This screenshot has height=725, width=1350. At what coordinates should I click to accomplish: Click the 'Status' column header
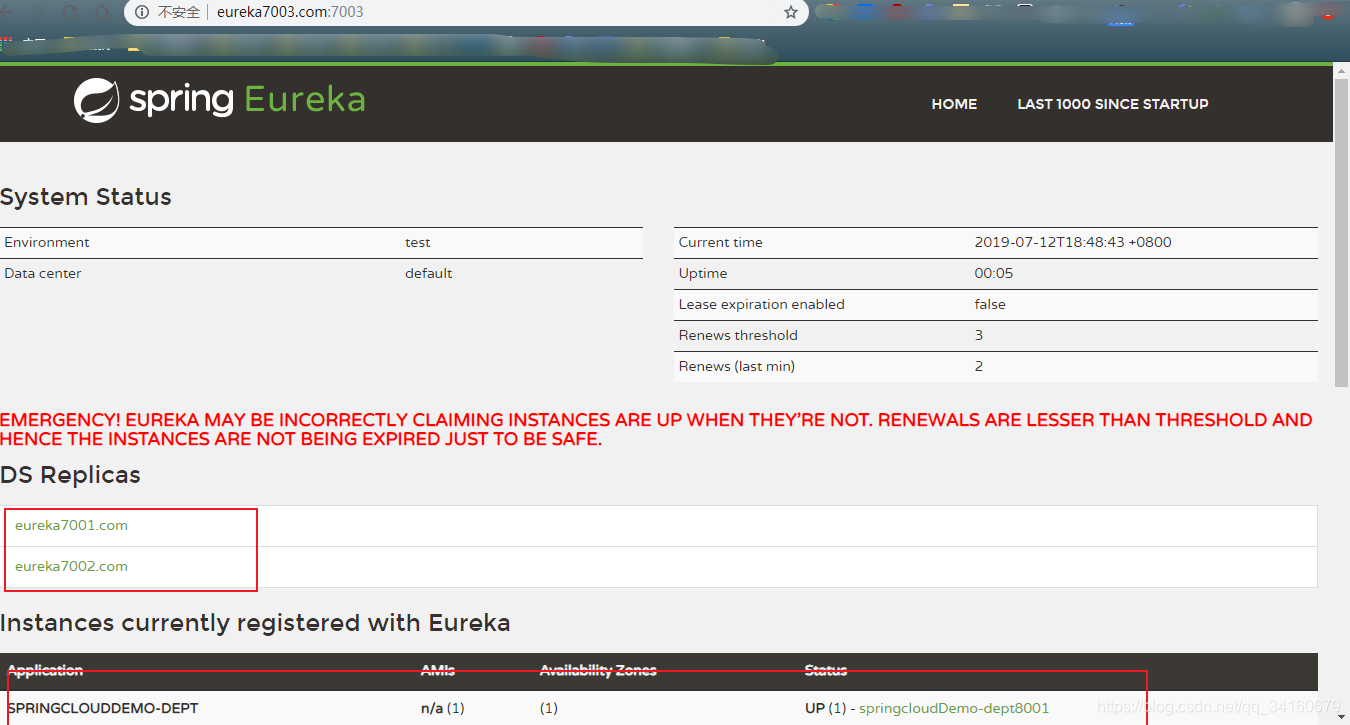pos(826,670)
